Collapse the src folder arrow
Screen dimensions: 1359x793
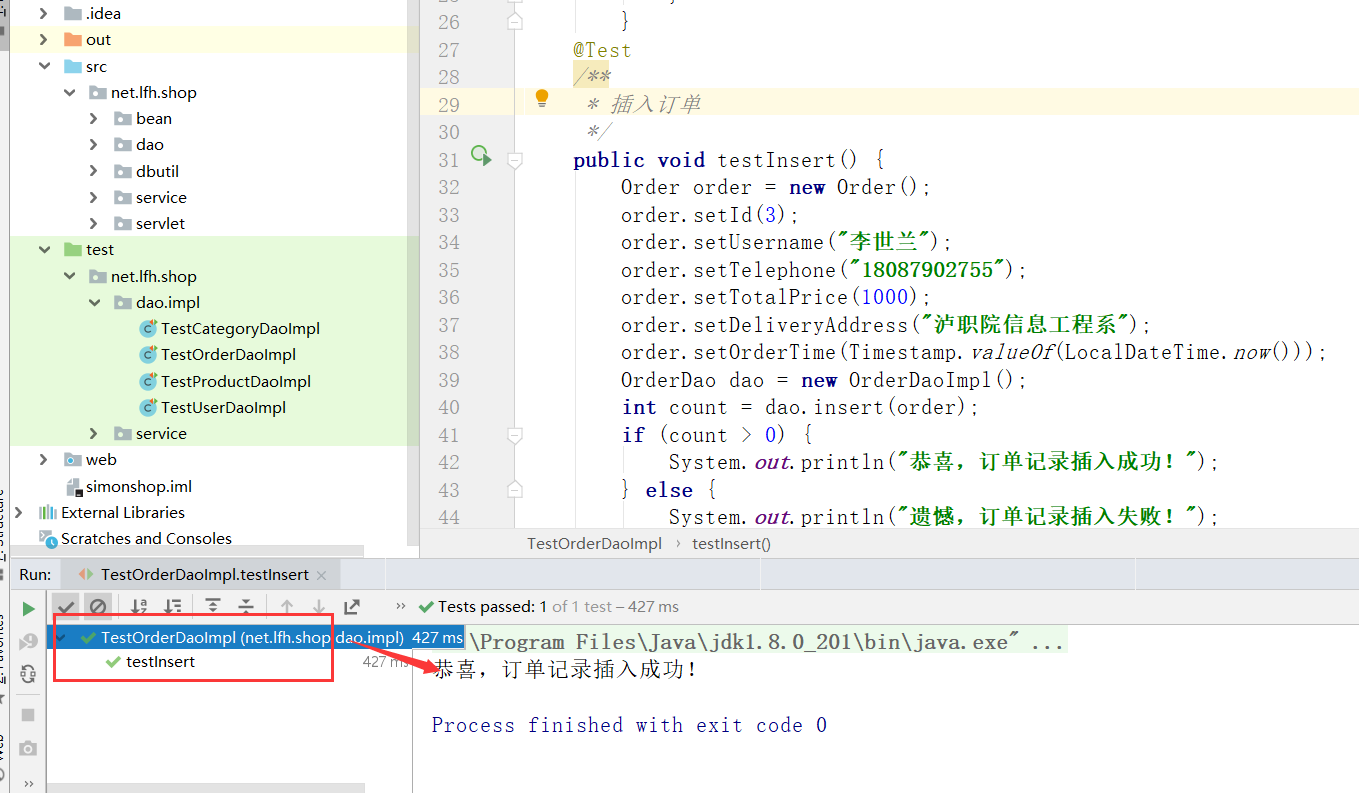(44, 66)
